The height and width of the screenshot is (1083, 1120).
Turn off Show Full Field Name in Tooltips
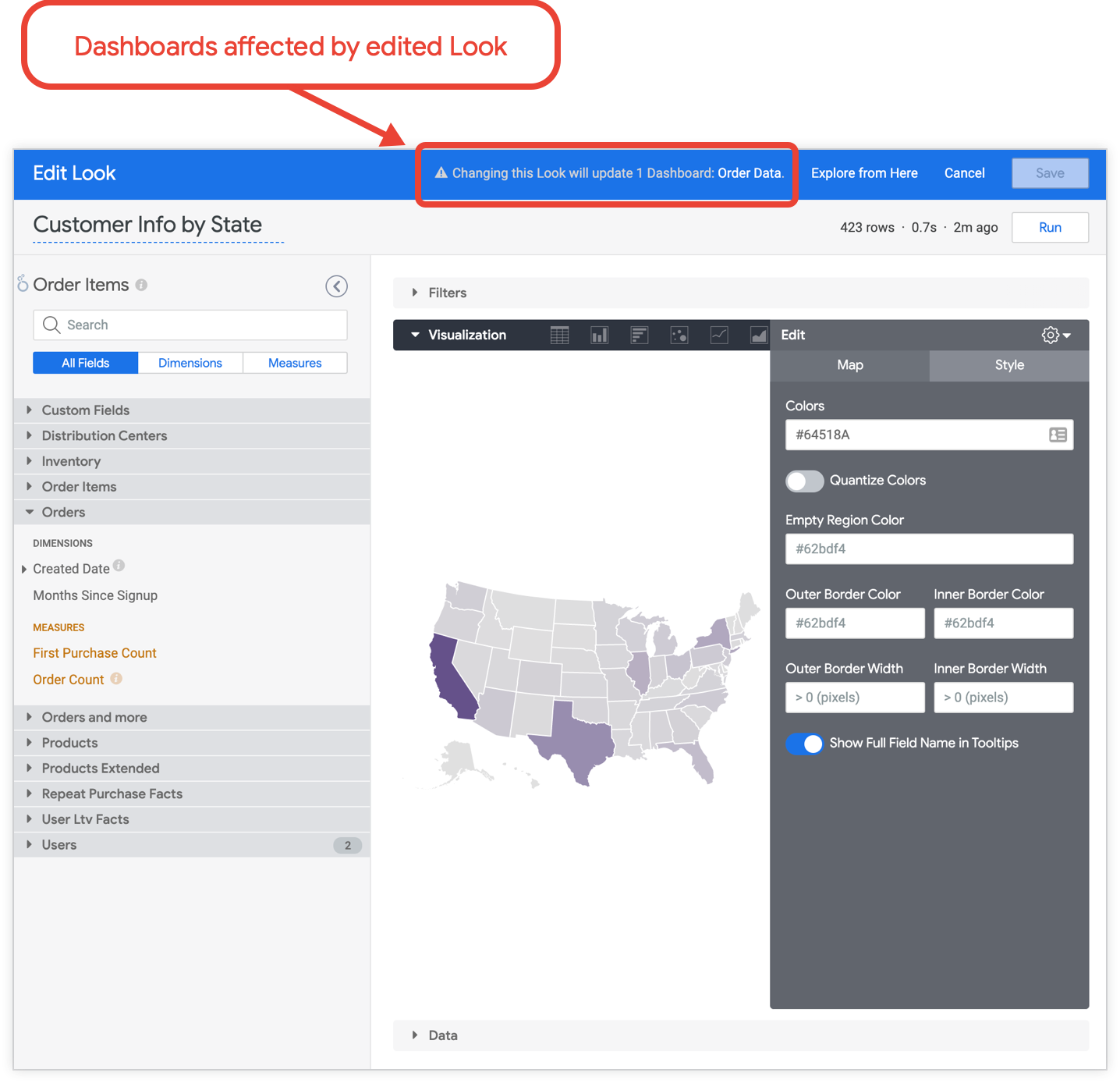pyautogui.click(x=804, y=744)
